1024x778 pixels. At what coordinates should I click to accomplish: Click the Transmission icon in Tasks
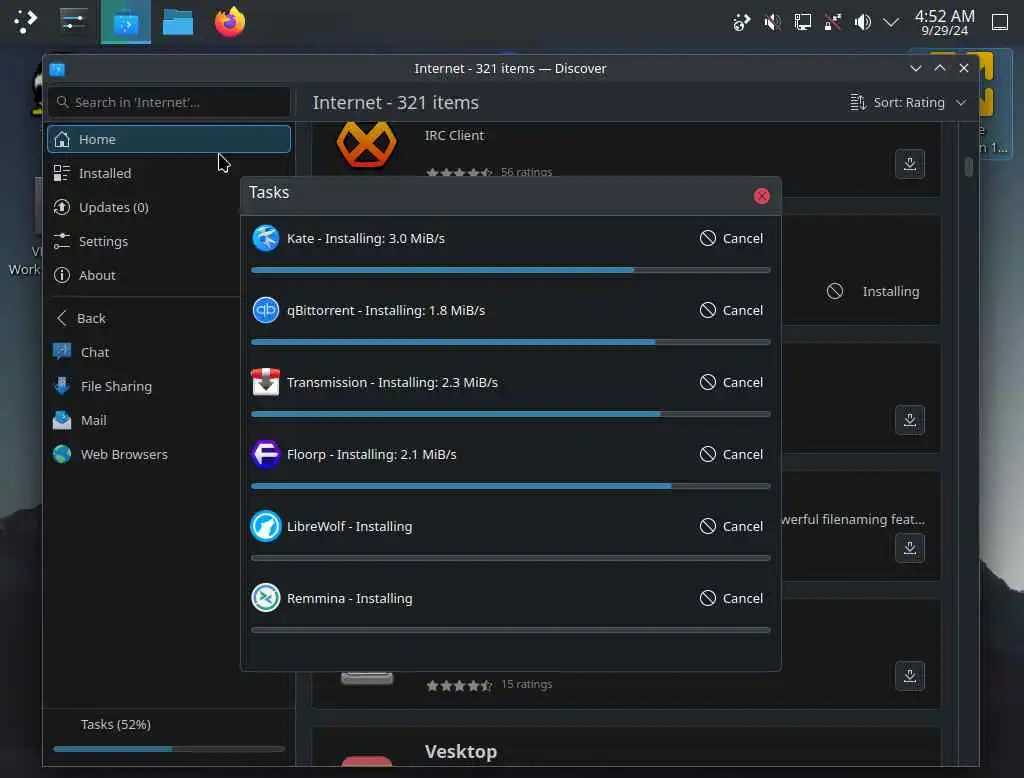point(266,382)
